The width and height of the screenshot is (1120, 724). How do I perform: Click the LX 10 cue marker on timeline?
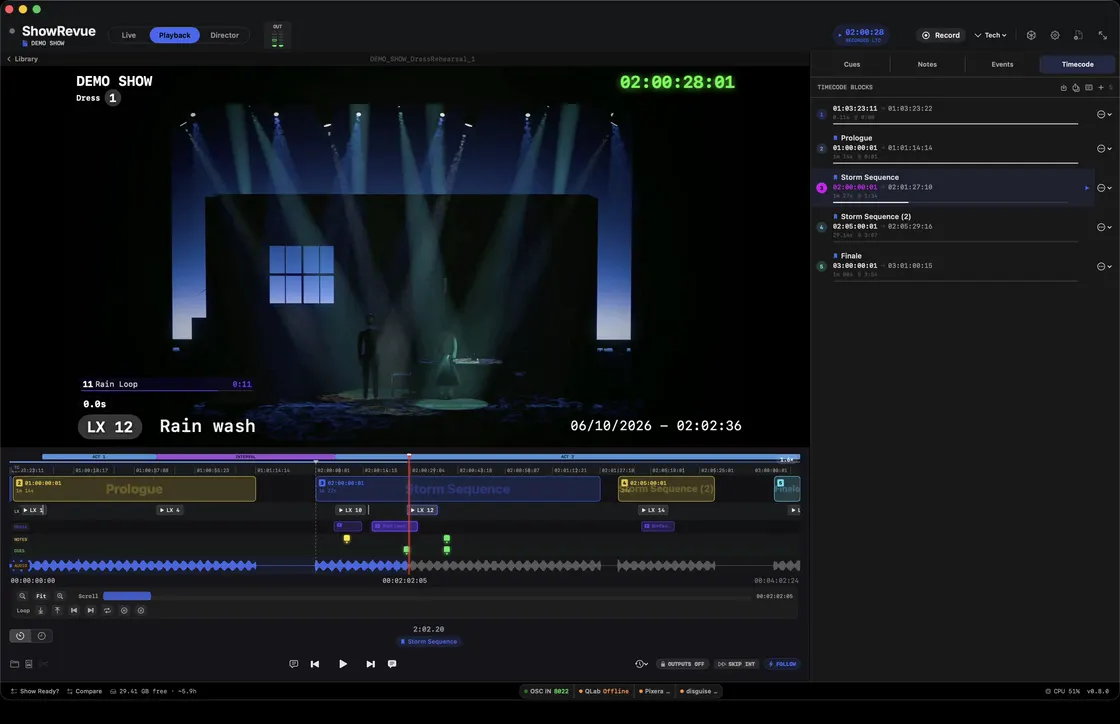pyautogui.click(x=350, y=510)
